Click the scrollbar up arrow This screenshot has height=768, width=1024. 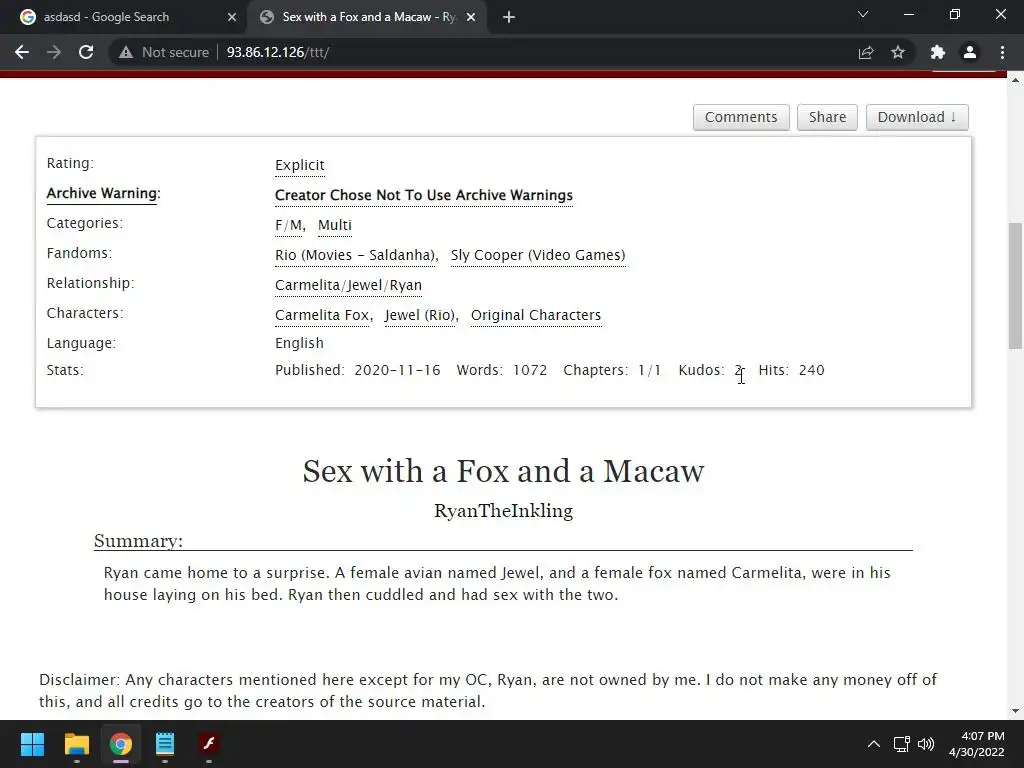(x=1015, y=80)
